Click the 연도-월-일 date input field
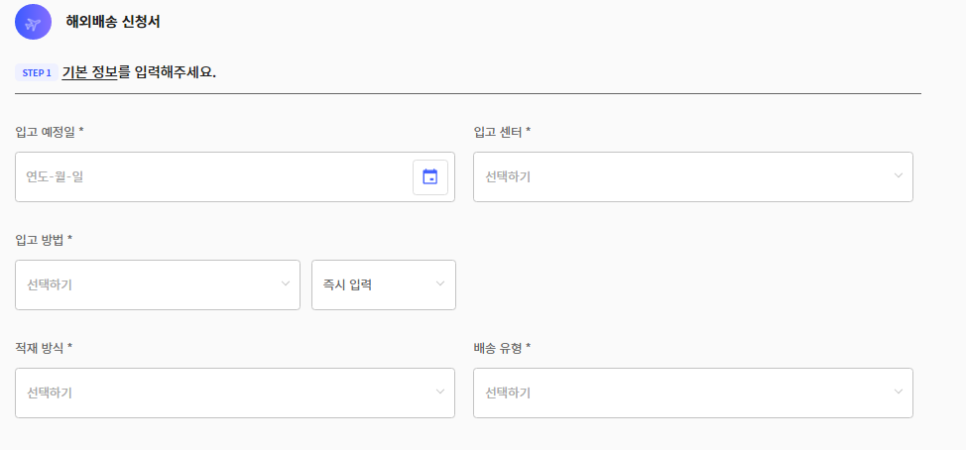Screen dimensions: 966x450 (x=214, y=177)
